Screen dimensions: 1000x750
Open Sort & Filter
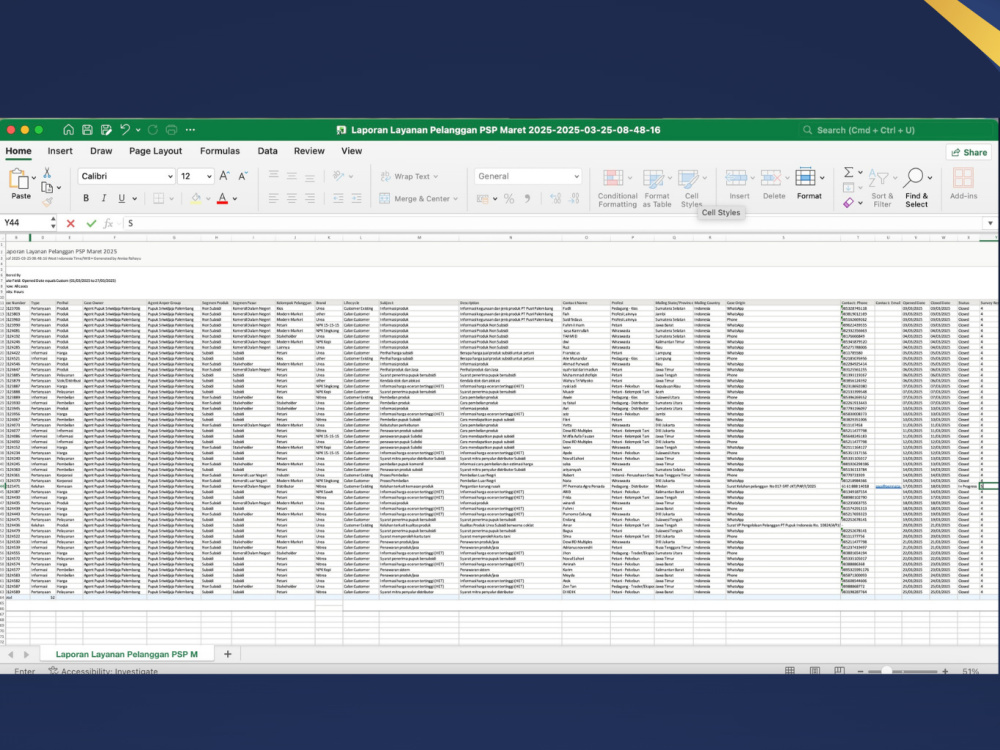[x=882, y=188]
